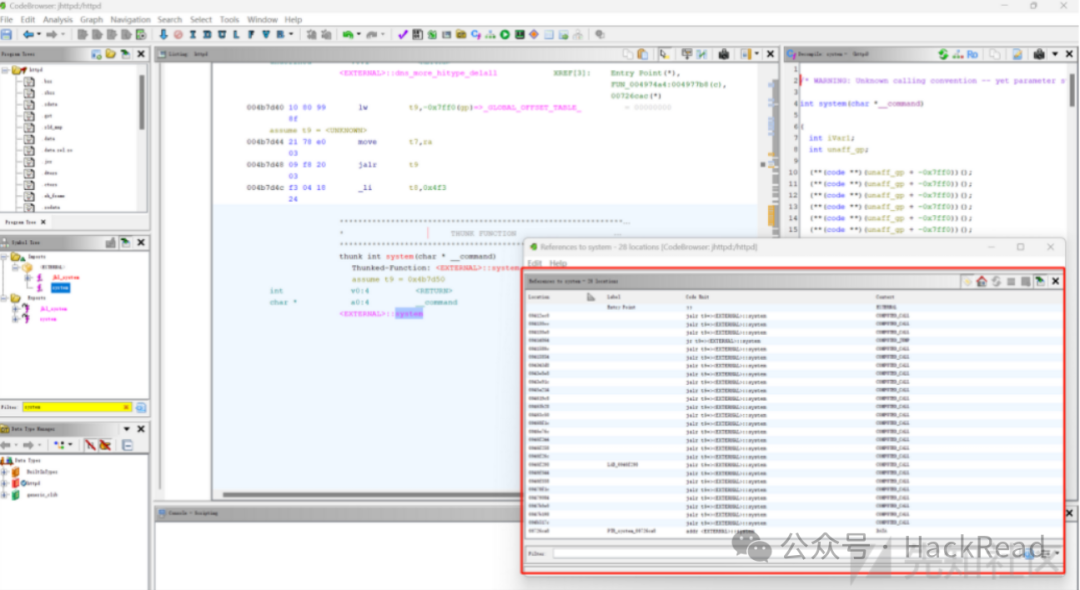
Task: Sort references by the Context column
Action: [x=885, y=297]
